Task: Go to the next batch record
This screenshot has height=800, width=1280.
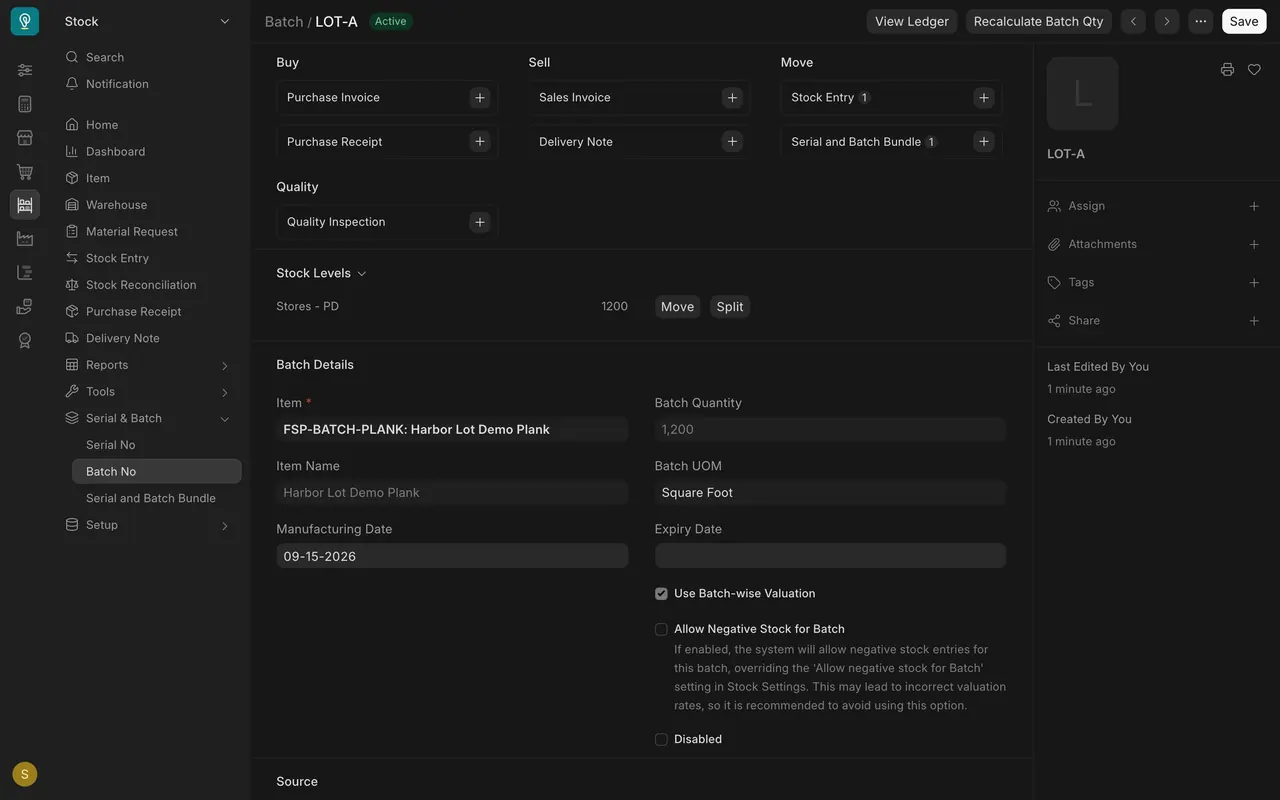Action: pyautogui.click(x=1167, y=21)
